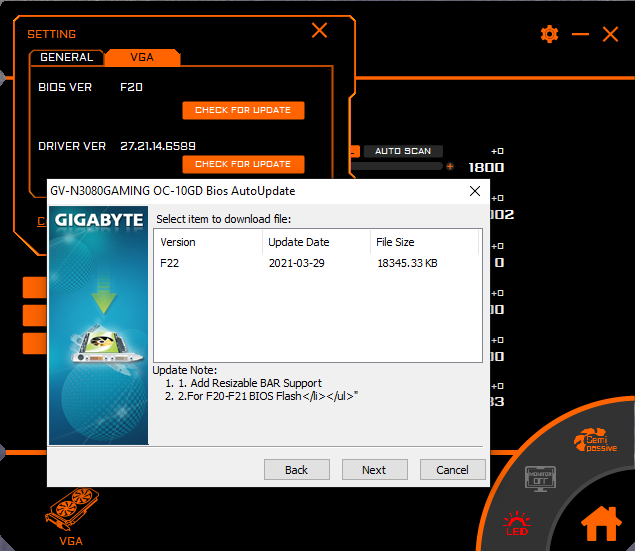Open the LED control icon
This screenshot has width=635, height=551.
point(517,524)
